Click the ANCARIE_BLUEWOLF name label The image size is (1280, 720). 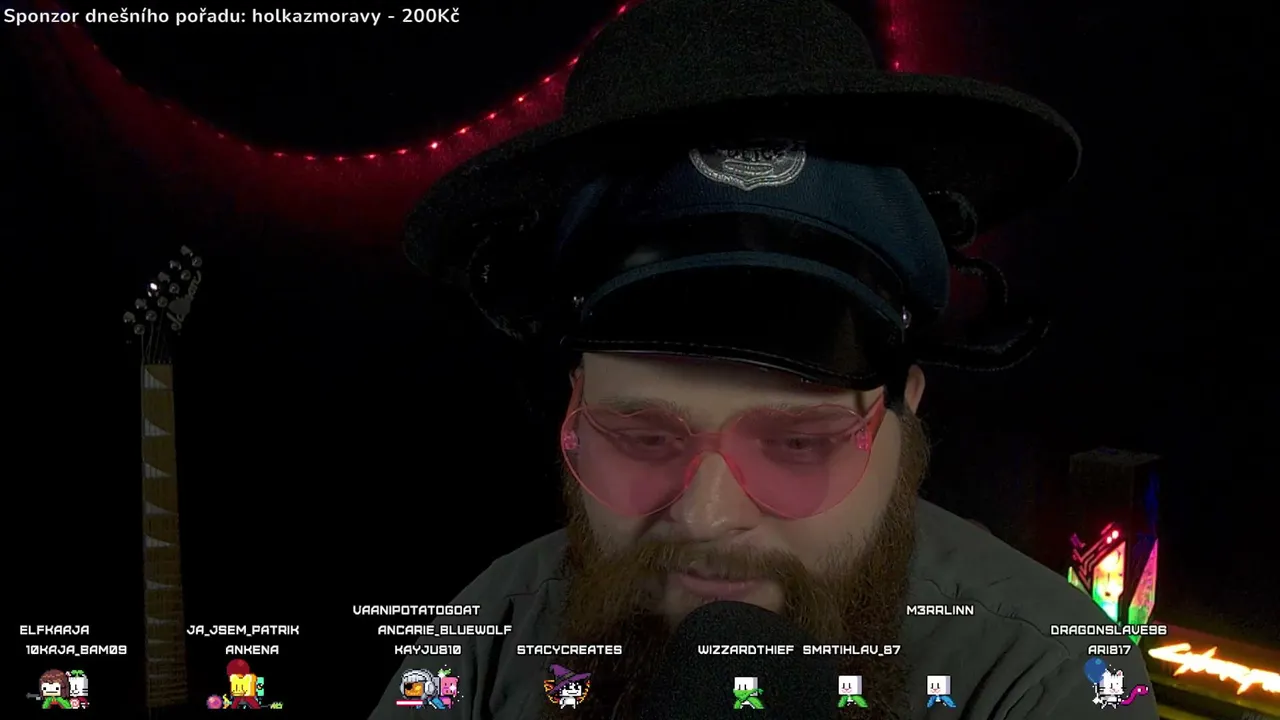click(x=445, y=630)
